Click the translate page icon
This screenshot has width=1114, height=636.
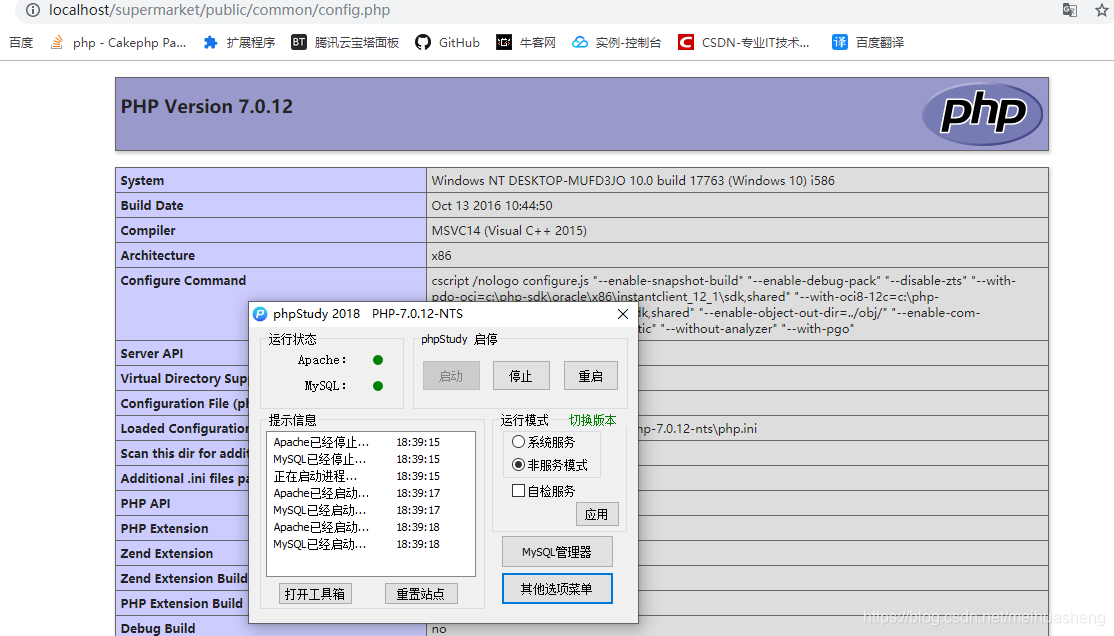(x=1069, y=10)
